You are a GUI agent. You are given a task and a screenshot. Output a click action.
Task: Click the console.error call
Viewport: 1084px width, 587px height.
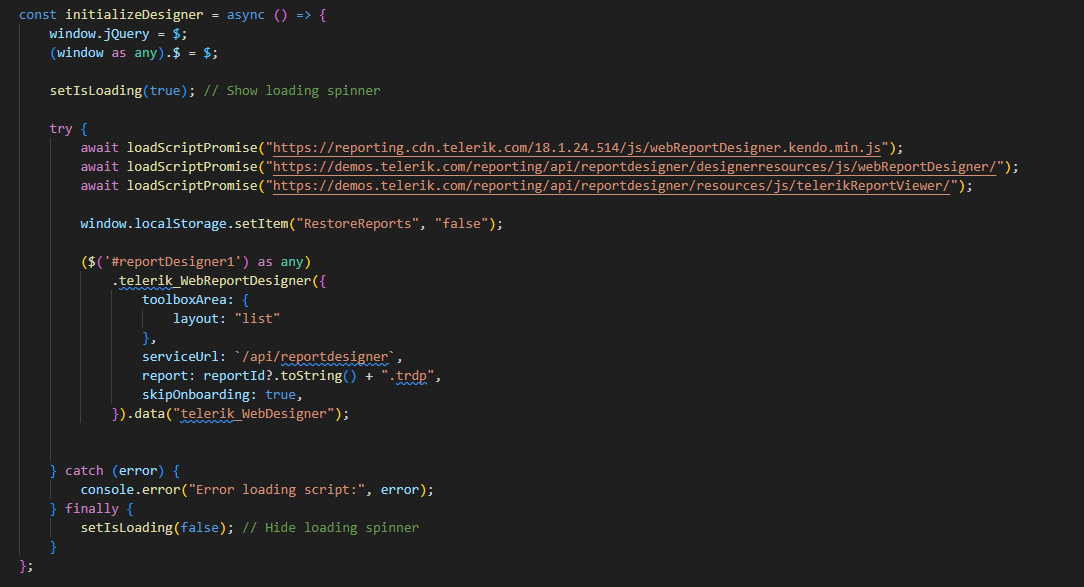126,489
